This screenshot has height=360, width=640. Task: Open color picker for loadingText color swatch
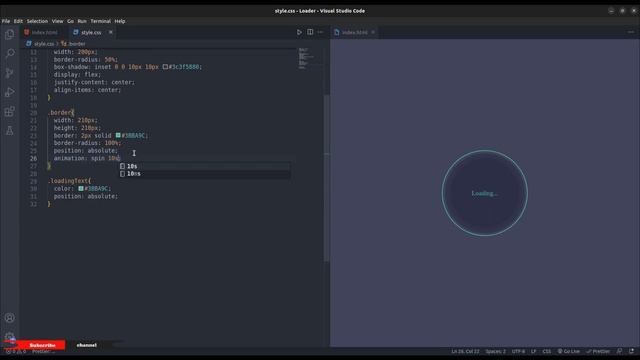81,189
